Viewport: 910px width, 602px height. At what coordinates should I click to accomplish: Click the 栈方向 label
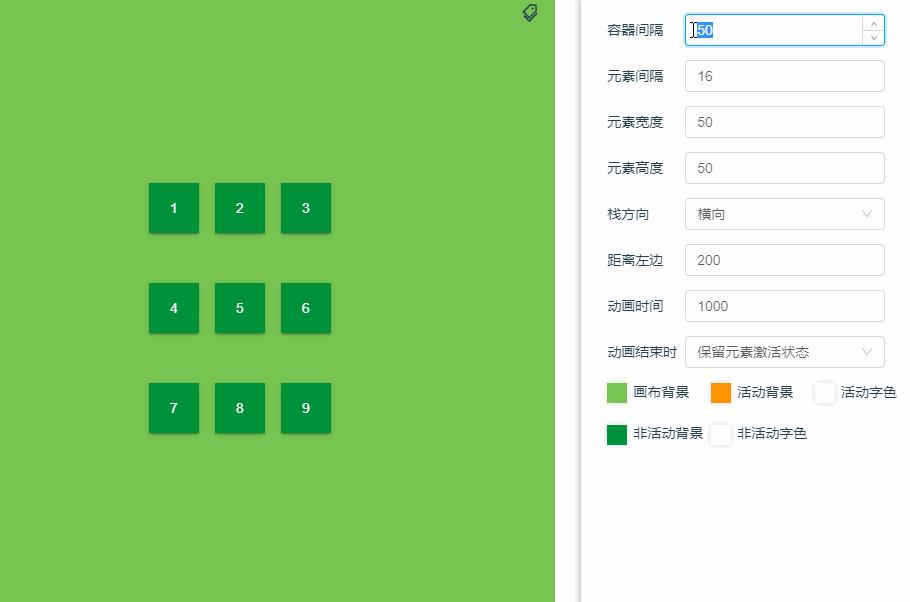point(628,214)
